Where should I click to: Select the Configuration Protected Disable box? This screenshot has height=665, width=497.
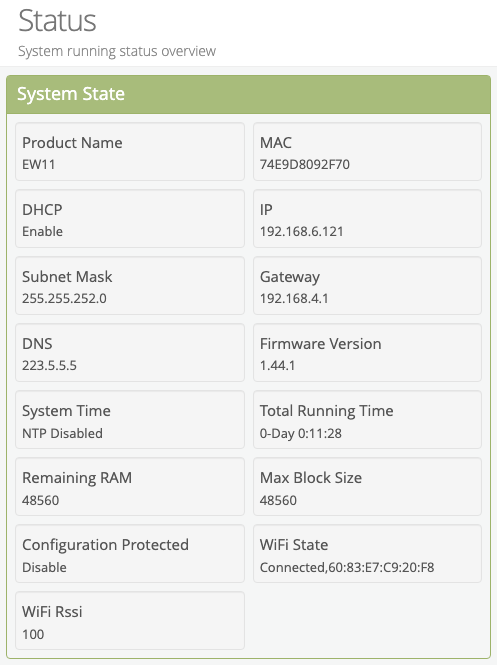point(130,553)
